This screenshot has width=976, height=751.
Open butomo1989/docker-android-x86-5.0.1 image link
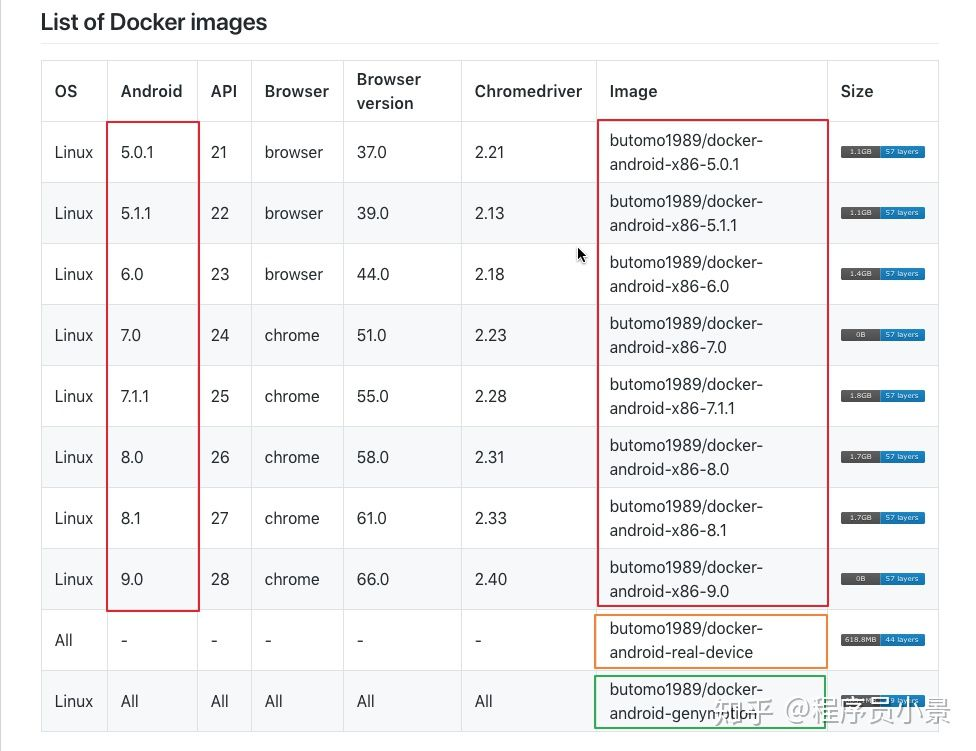coord(686,152)
